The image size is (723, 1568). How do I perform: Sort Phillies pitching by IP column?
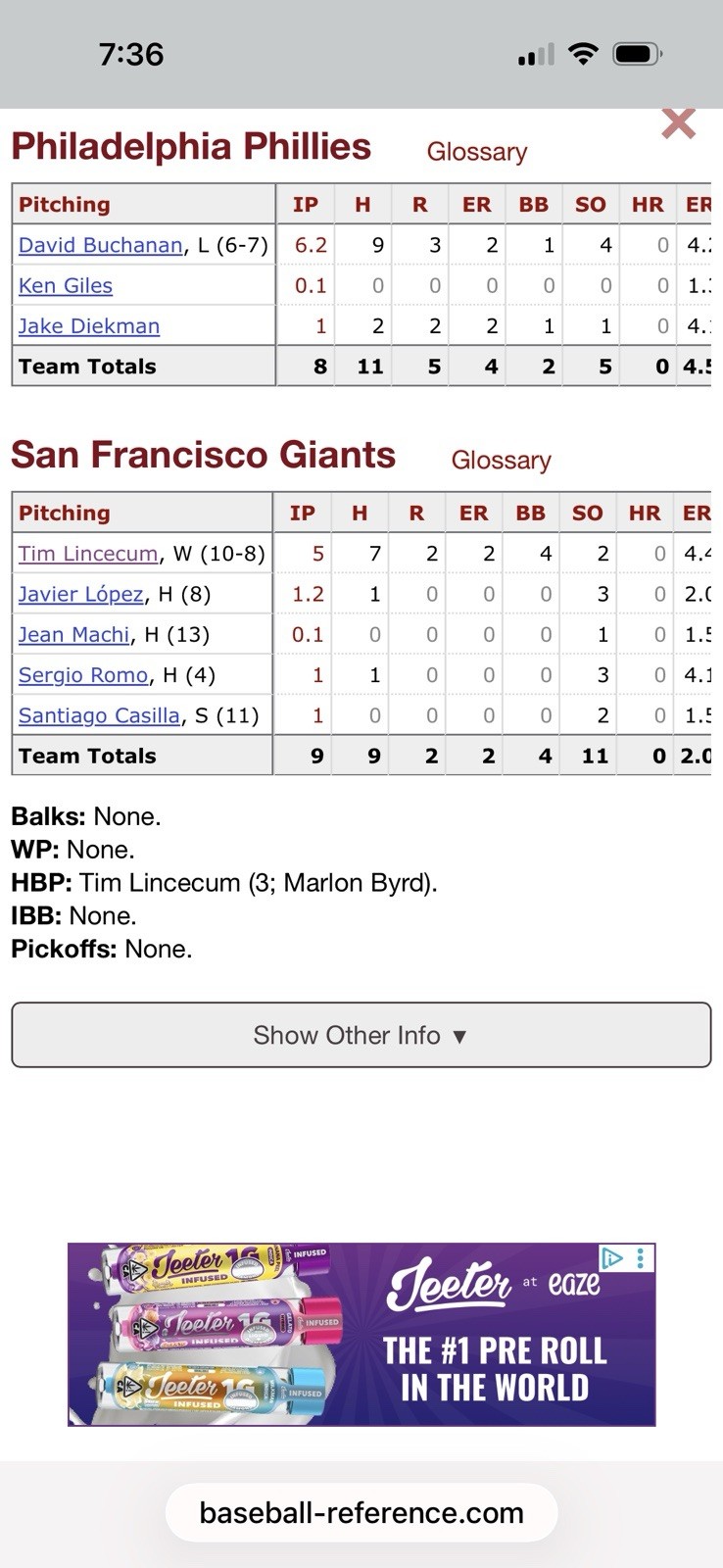(x=306, y=205)
